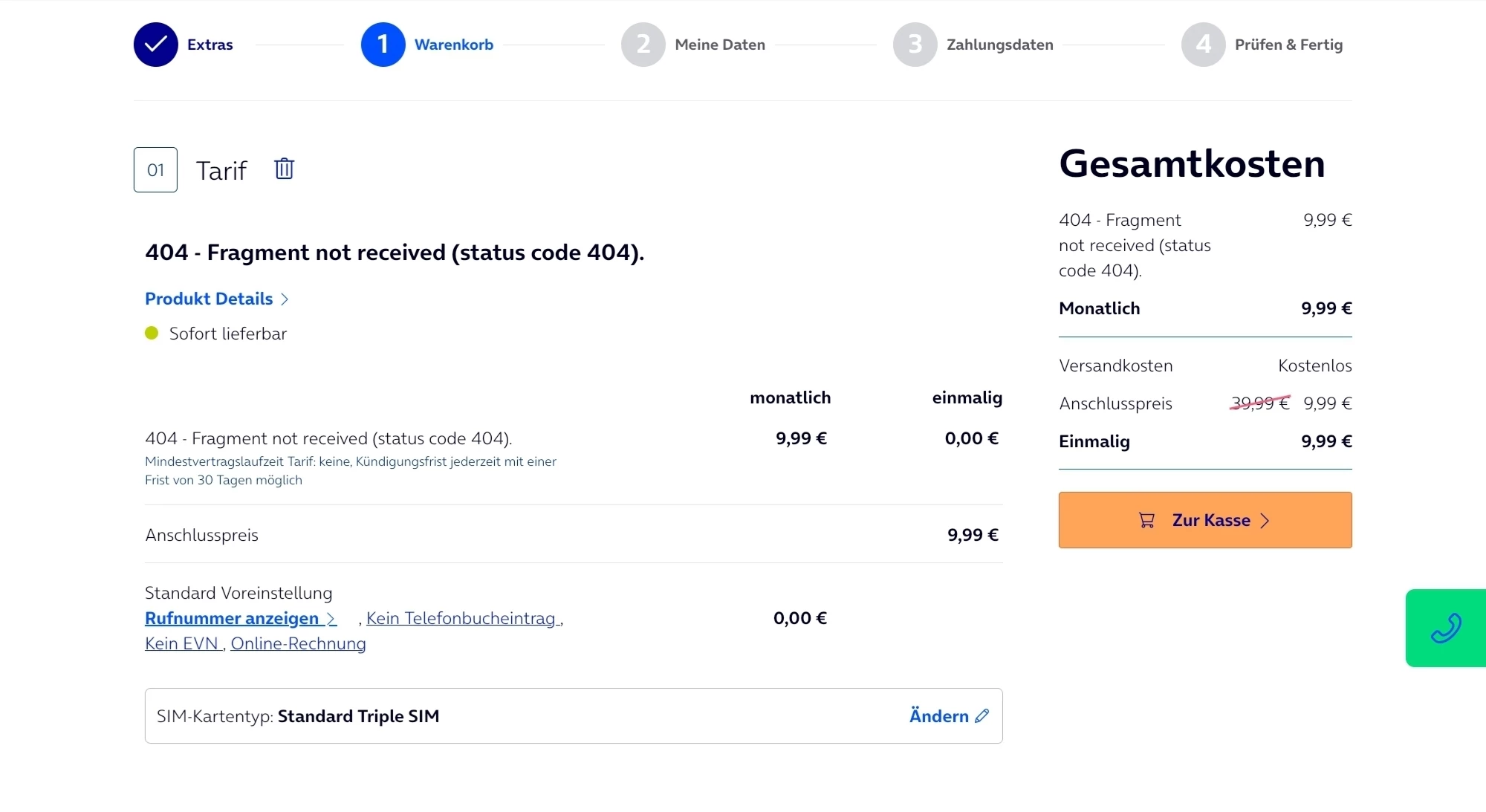Click the shopping cart icon in Zur Kasse

pyautogui.click(x=1146, y=520)
